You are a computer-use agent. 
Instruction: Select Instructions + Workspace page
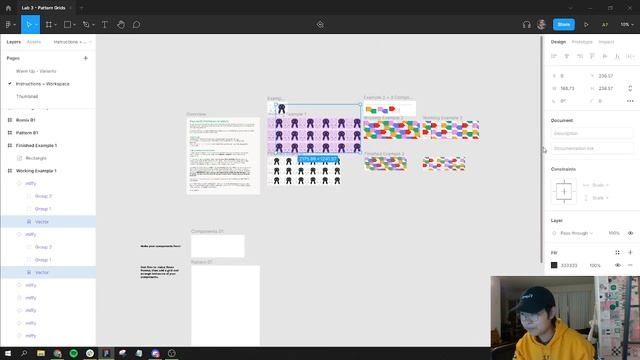point(42,84)
